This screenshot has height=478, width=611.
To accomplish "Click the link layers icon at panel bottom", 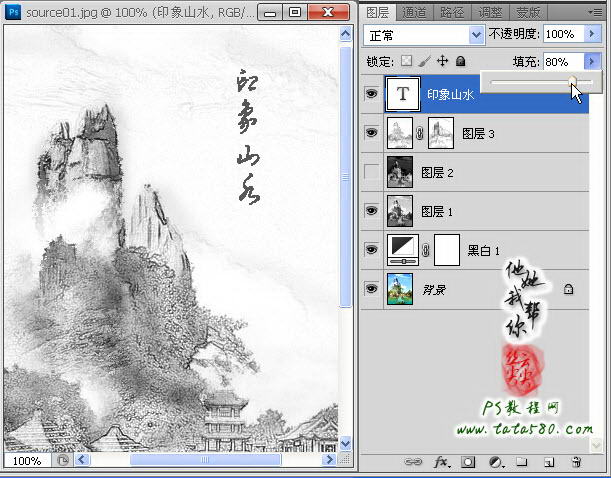I will [413, 462].
